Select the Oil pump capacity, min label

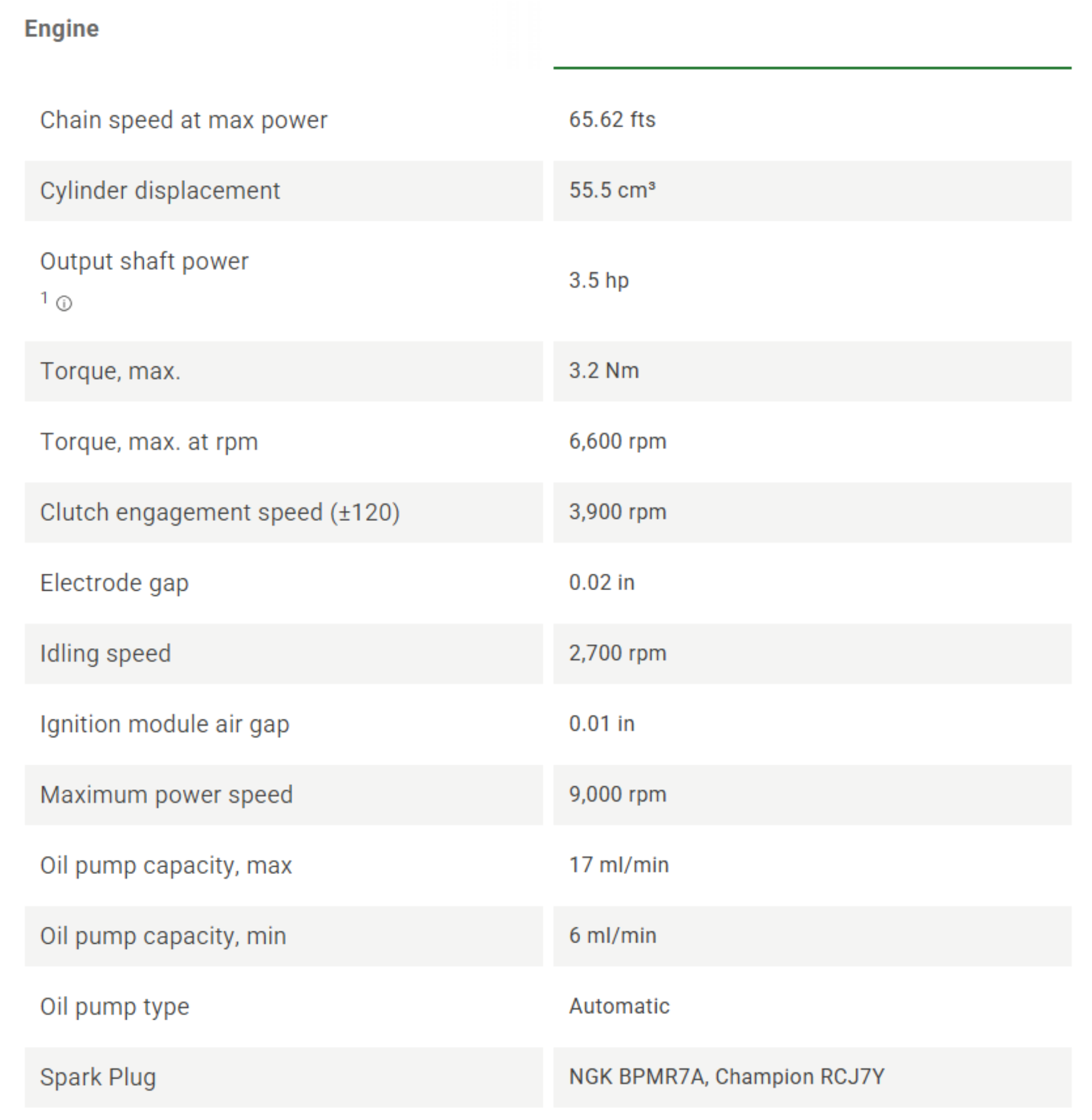pyautogui.click(x=163, y=936)
